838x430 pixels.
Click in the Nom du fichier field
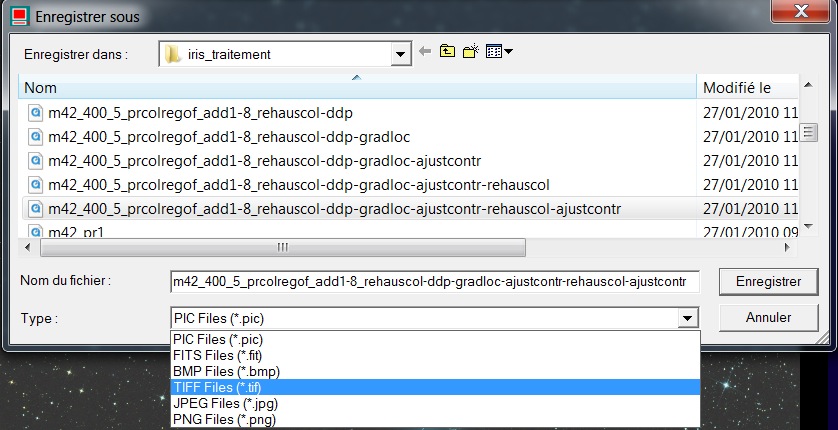[x=434, y=282]
